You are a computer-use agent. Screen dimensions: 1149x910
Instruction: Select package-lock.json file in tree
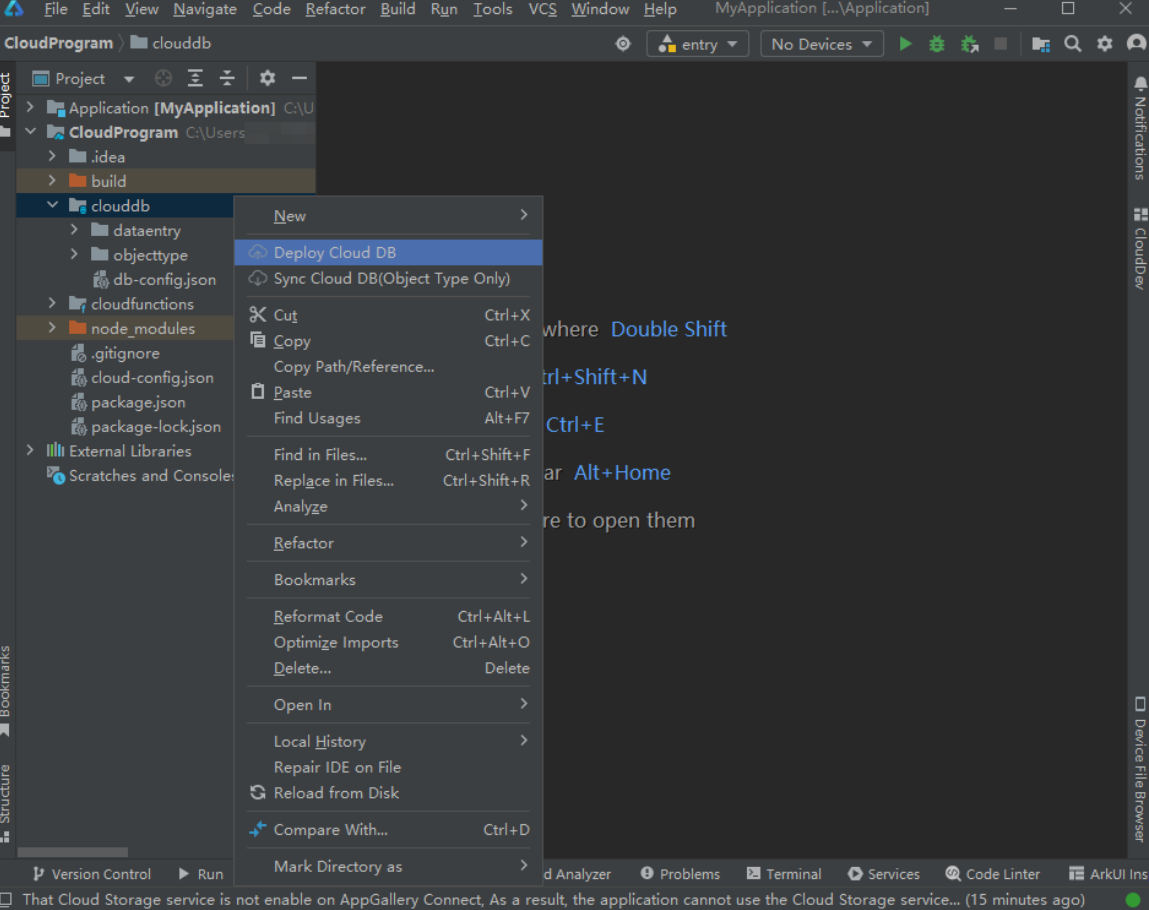[x=146, y=427]
